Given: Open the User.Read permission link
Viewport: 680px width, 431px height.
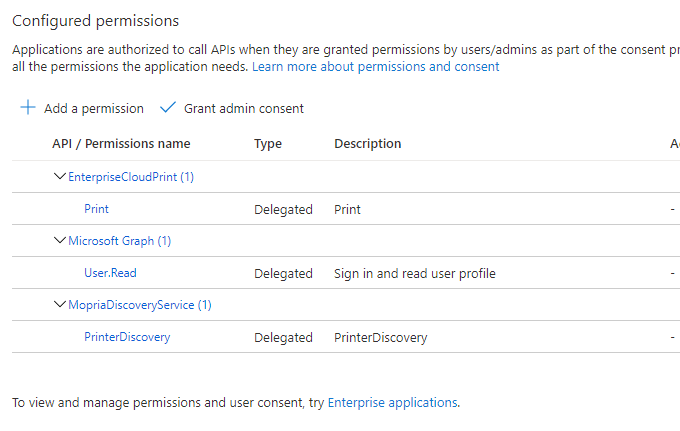Looking at the screenshot, I should point(111,273).
